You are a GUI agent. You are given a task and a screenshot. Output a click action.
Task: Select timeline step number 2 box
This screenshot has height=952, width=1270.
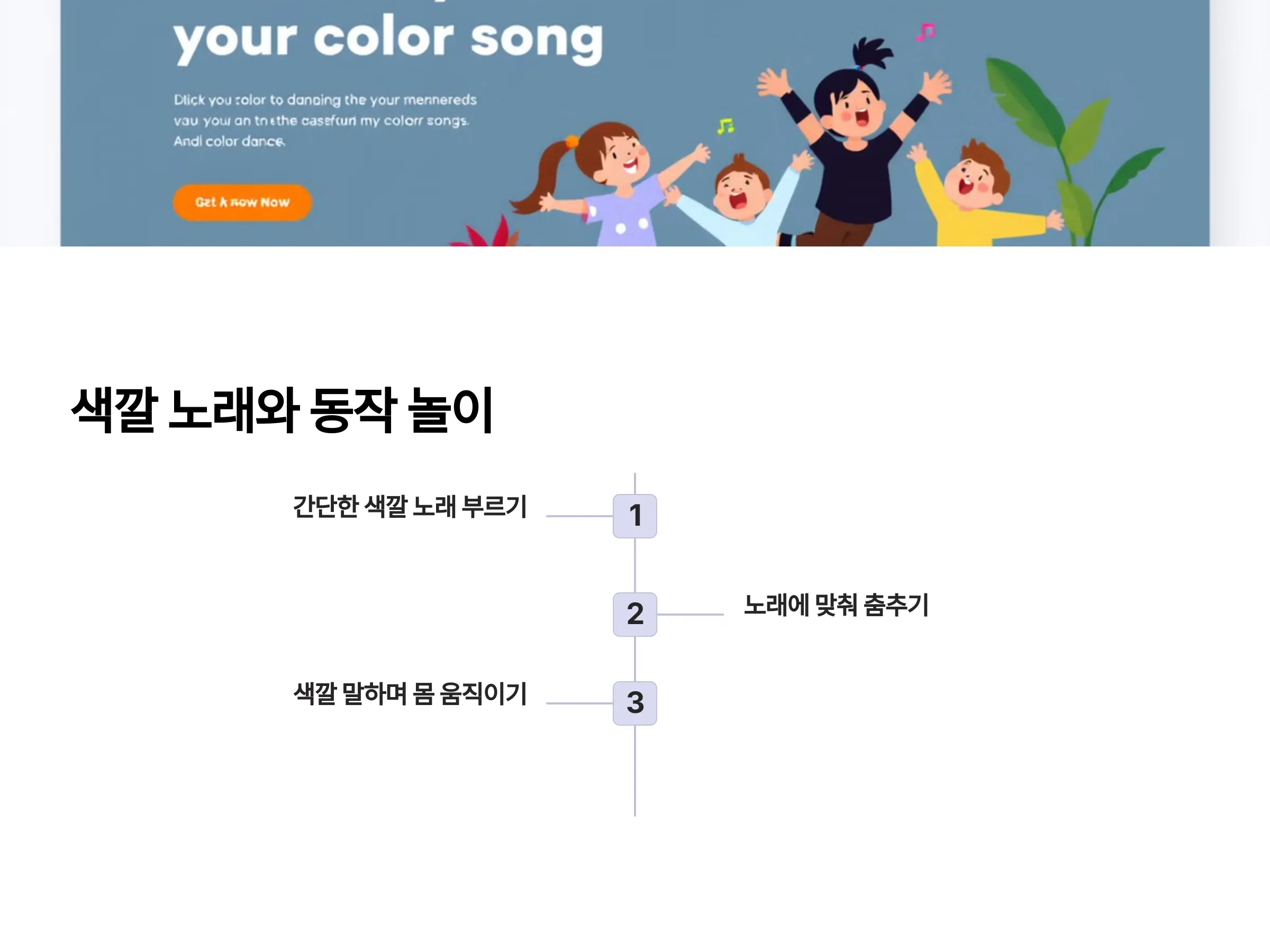click(634, 614)
